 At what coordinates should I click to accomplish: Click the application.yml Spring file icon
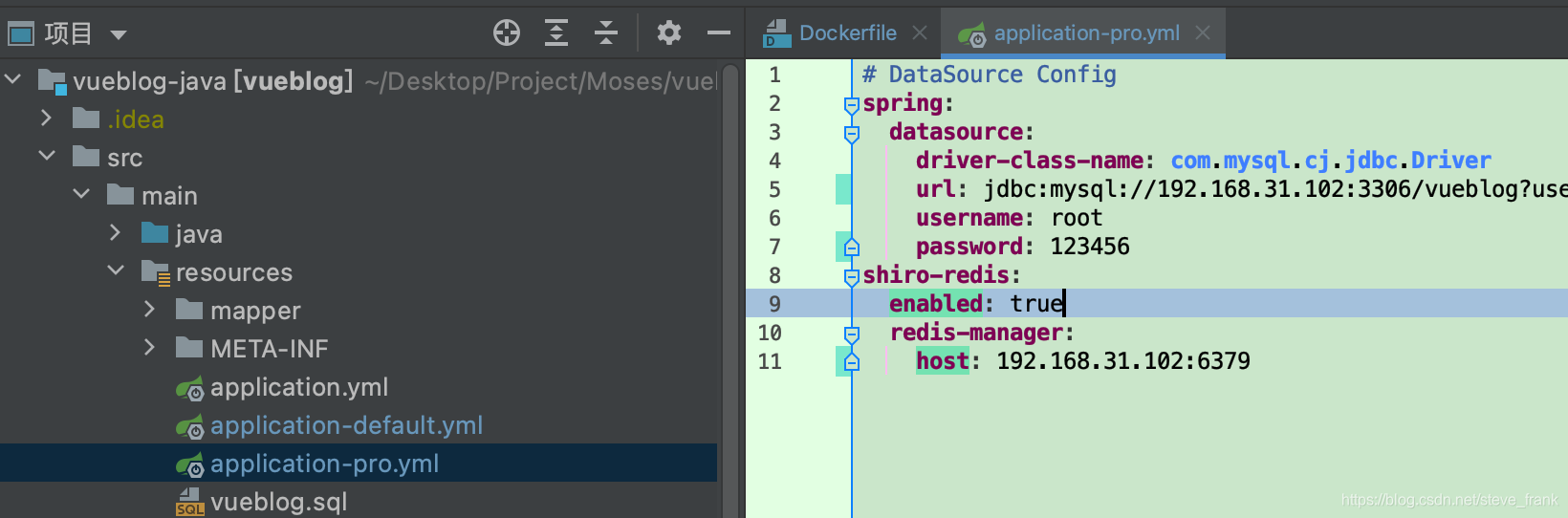190,389
